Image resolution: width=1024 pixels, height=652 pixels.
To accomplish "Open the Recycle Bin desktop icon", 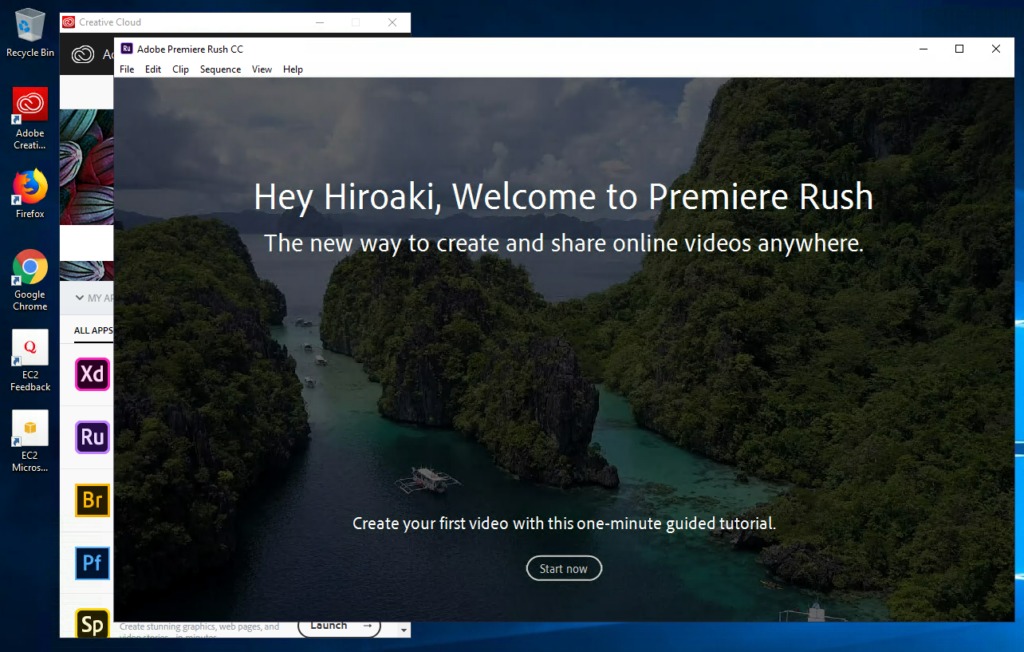I will pos(29,33).
